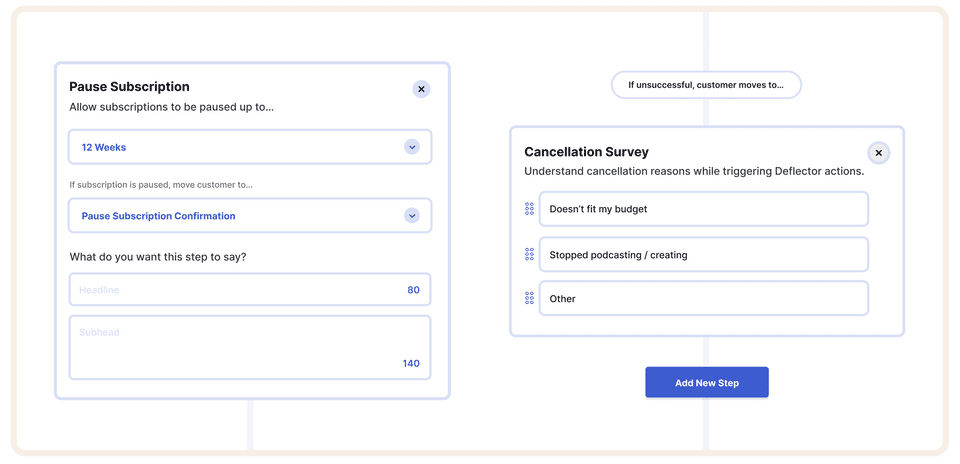Grab drag handle beside Doesn't fit my budget
Viewport: 960px width, 464px height.
[x=529, y=209]
